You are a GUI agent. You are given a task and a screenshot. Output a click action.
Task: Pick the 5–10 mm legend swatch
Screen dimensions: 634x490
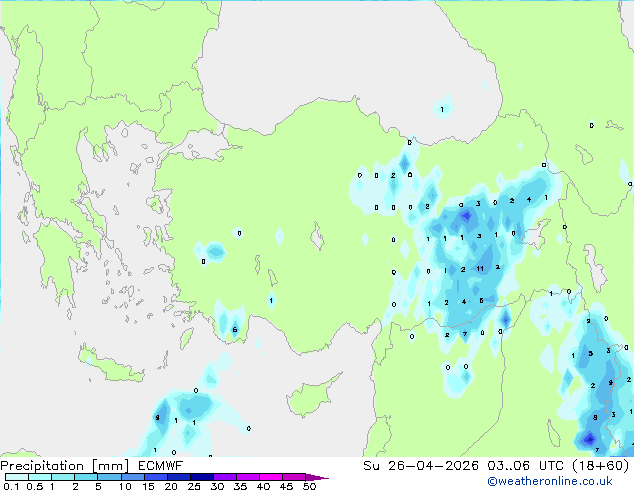pyautogui.click(x=110, y=477)
